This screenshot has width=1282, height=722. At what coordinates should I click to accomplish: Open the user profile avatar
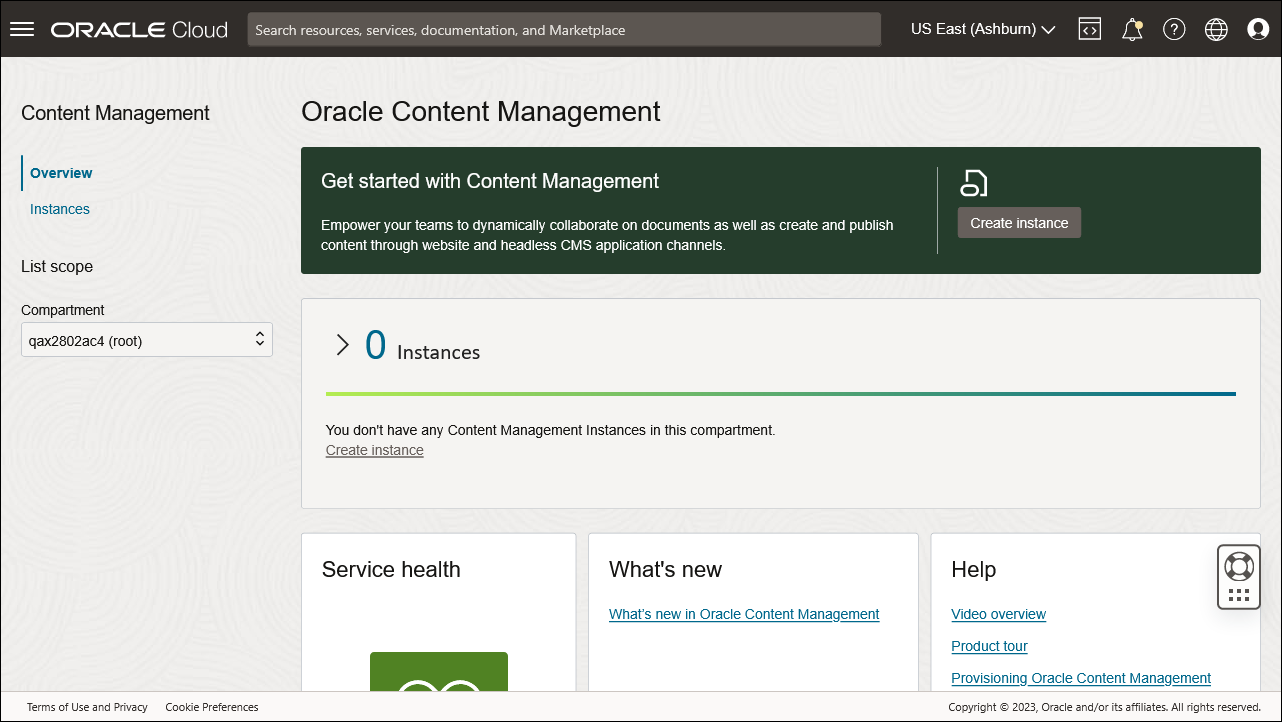point(1257,29)
